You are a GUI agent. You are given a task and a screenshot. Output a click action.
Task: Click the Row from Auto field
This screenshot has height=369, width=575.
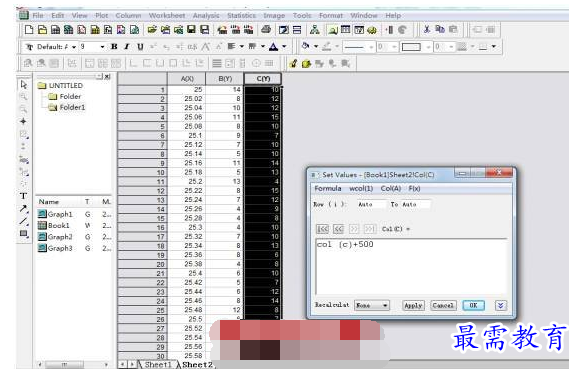point(371,204)
